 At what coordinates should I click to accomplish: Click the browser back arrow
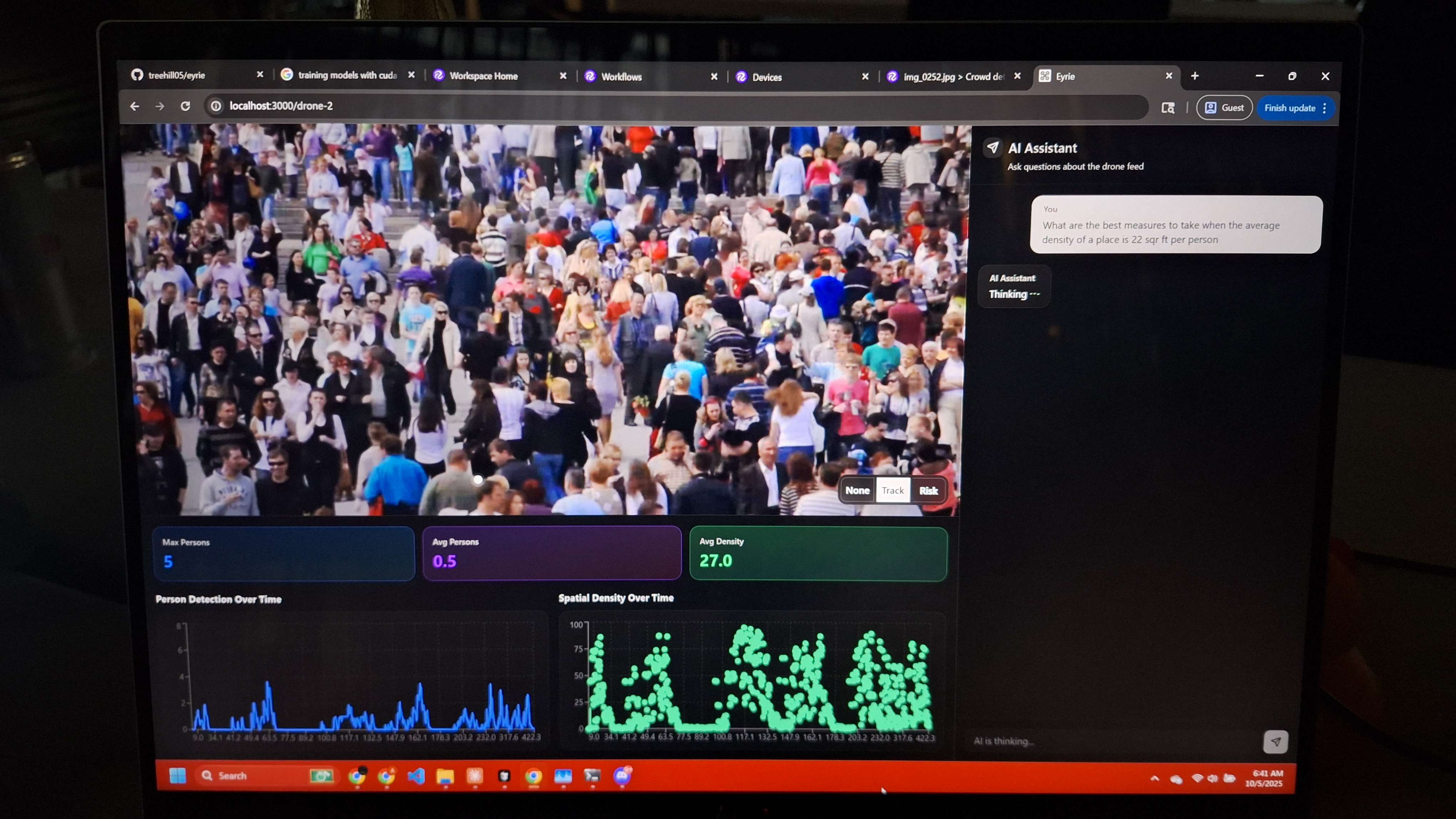(x=135, y=106)
